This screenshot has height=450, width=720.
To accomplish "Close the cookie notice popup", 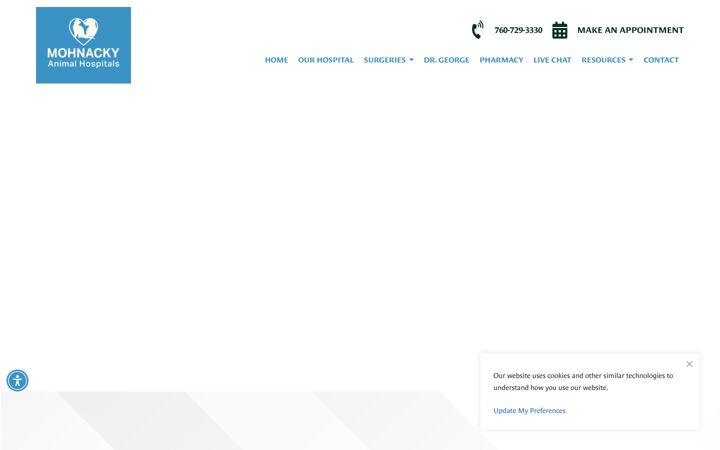I will point(689,364).
